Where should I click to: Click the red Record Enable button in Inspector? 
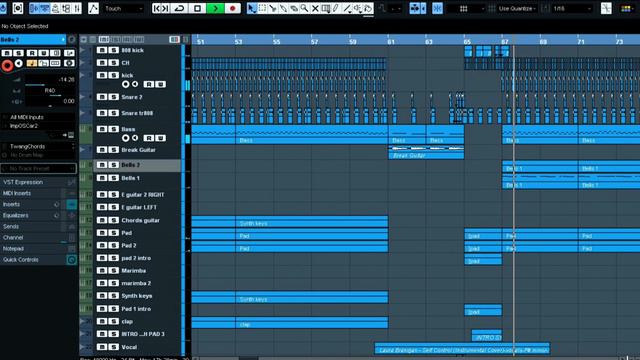(x=7, y=65)
